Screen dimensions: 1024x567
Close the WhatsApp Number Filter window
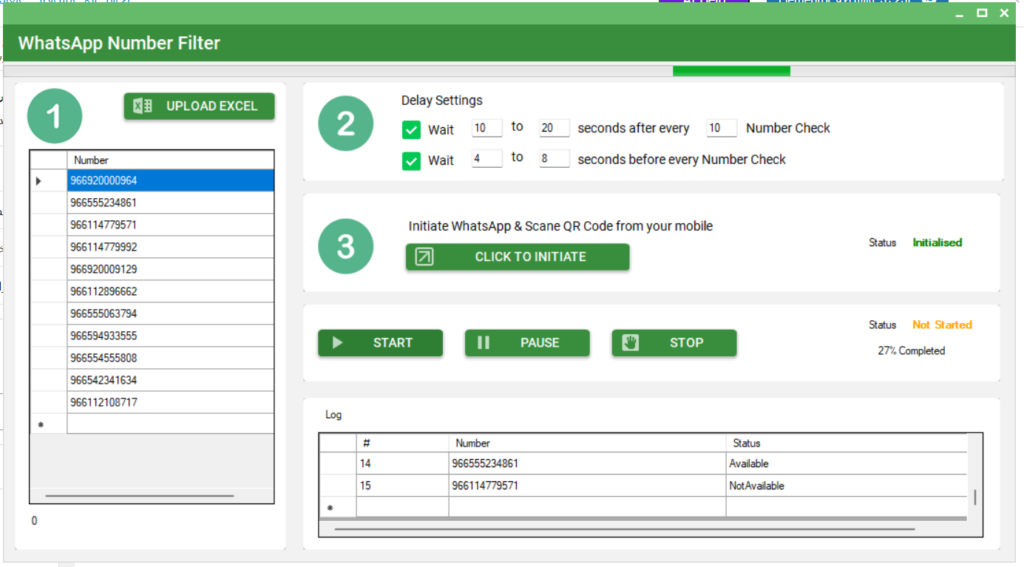(1004, 13)
